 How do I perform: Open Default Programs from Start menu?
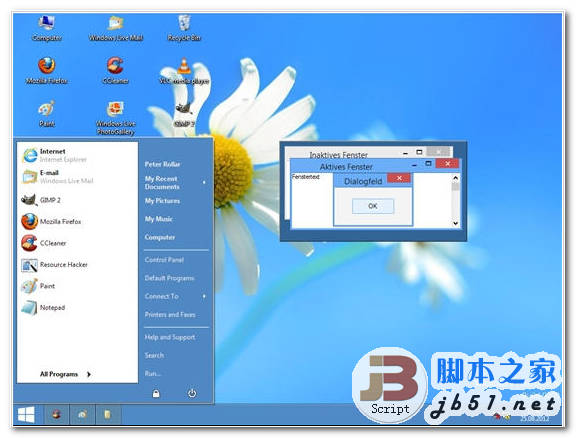(169, 278)
